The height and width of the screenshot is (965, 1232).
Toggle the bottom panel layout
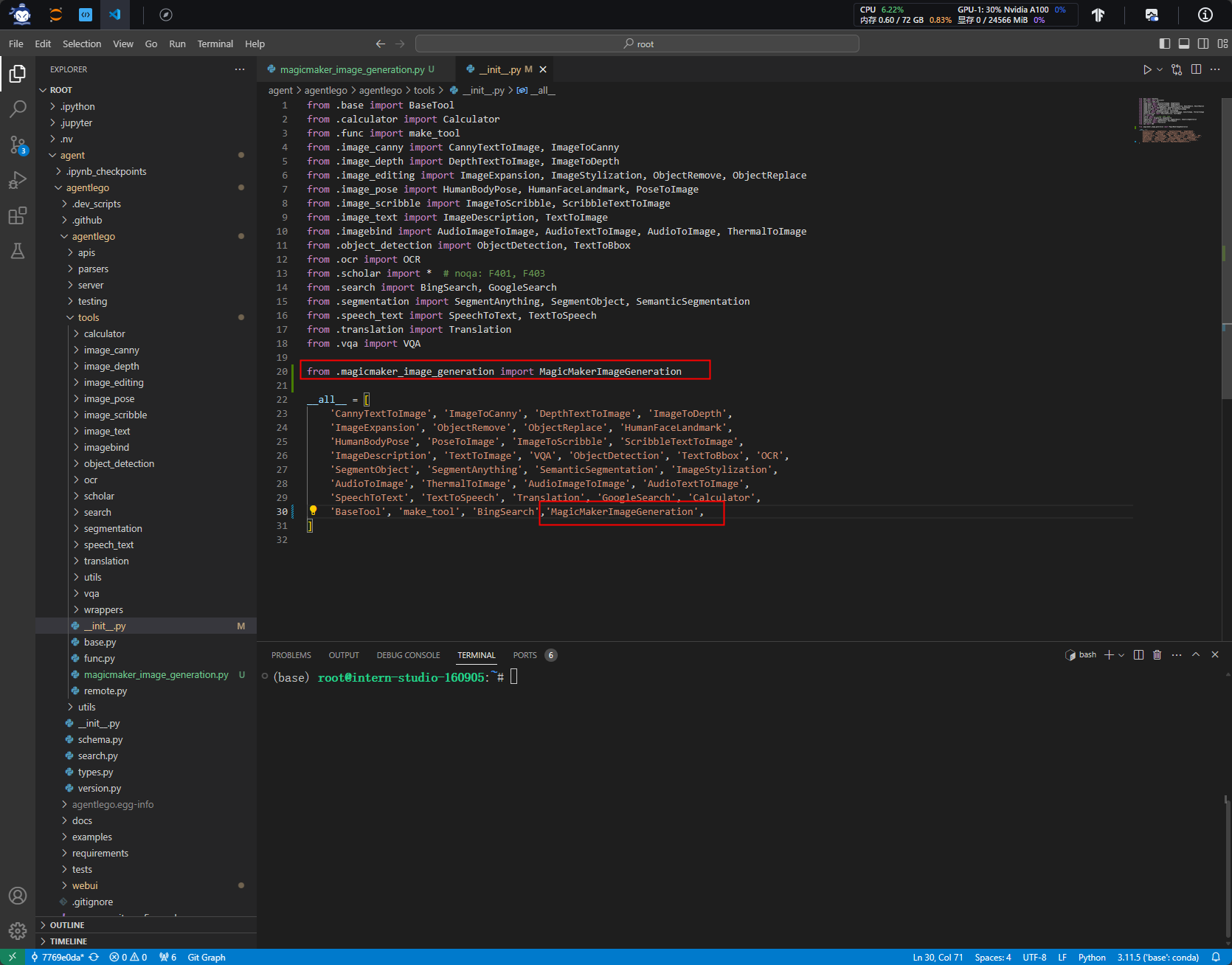(x=1184, y=44)
